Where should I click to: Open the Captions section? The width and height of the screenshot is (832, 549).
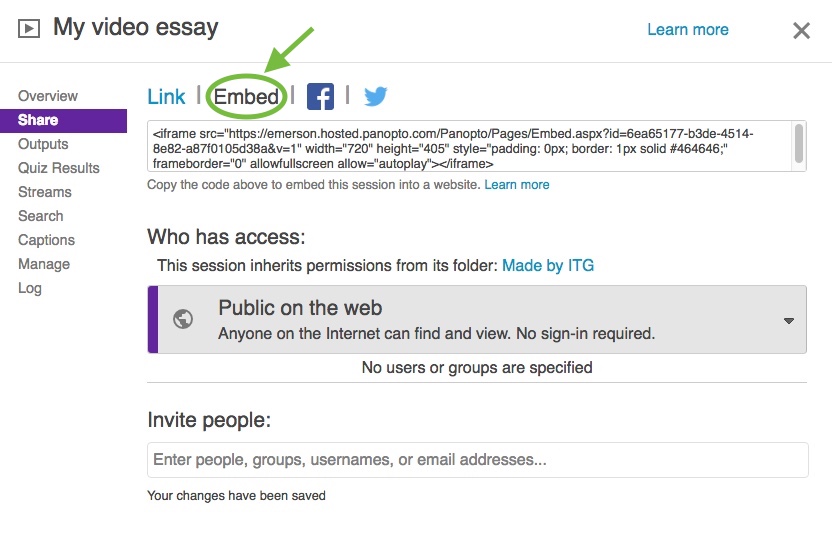point(46,240)
